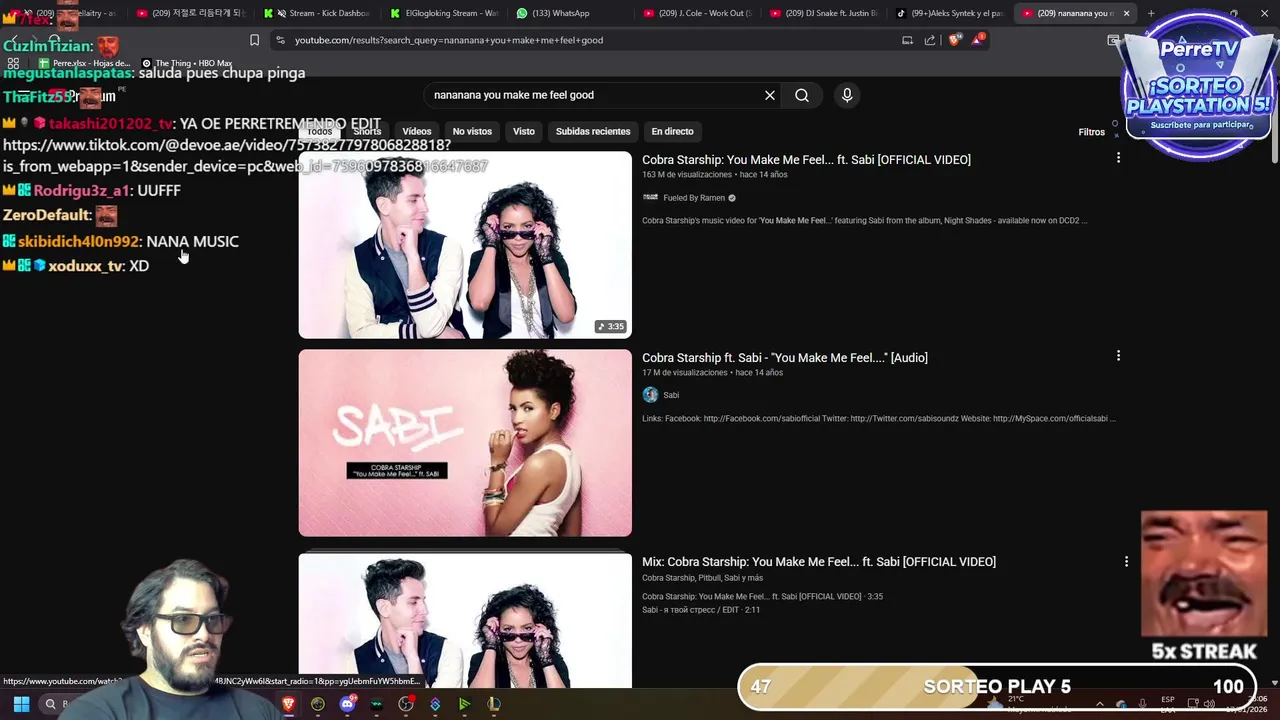
Task: Select the Videos filter chip
Action: 417,131
